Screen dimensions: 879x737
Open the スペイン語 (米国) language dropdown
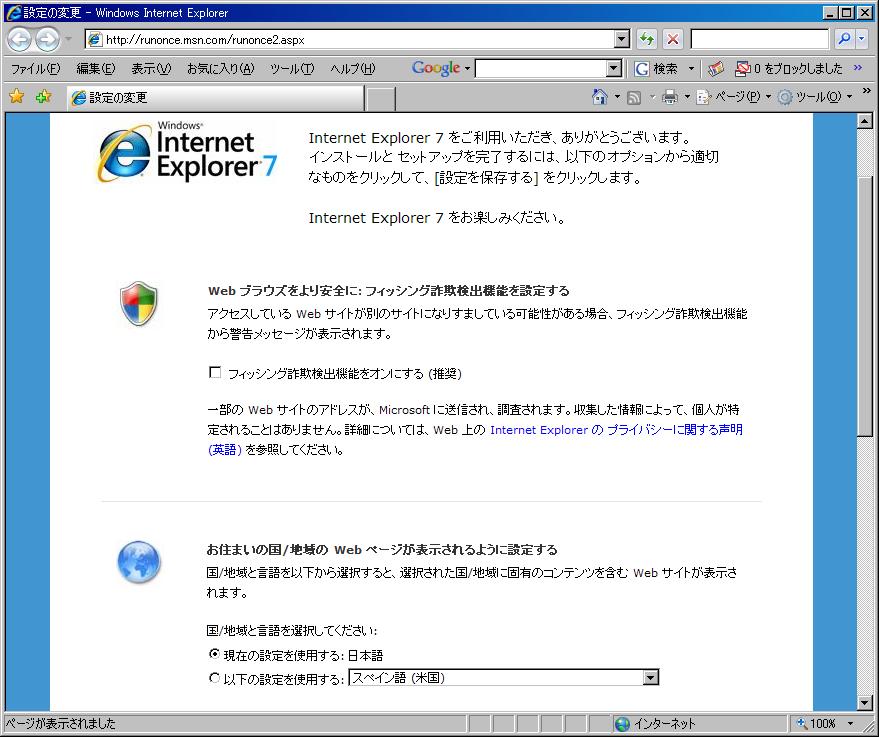point(503,678)
